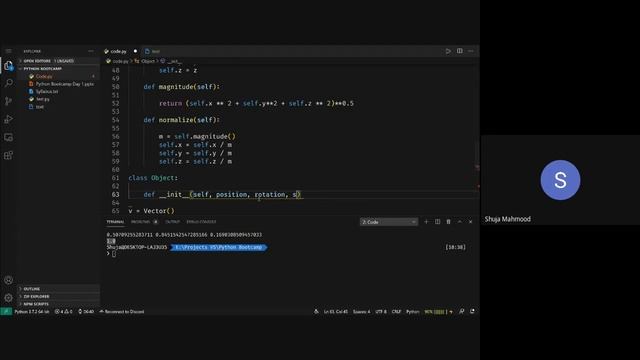This screenshot has width=640, height=360.
Task: Select the Python interpreter version in status bar
Action: pyautogui.click(x=31, y=311)
